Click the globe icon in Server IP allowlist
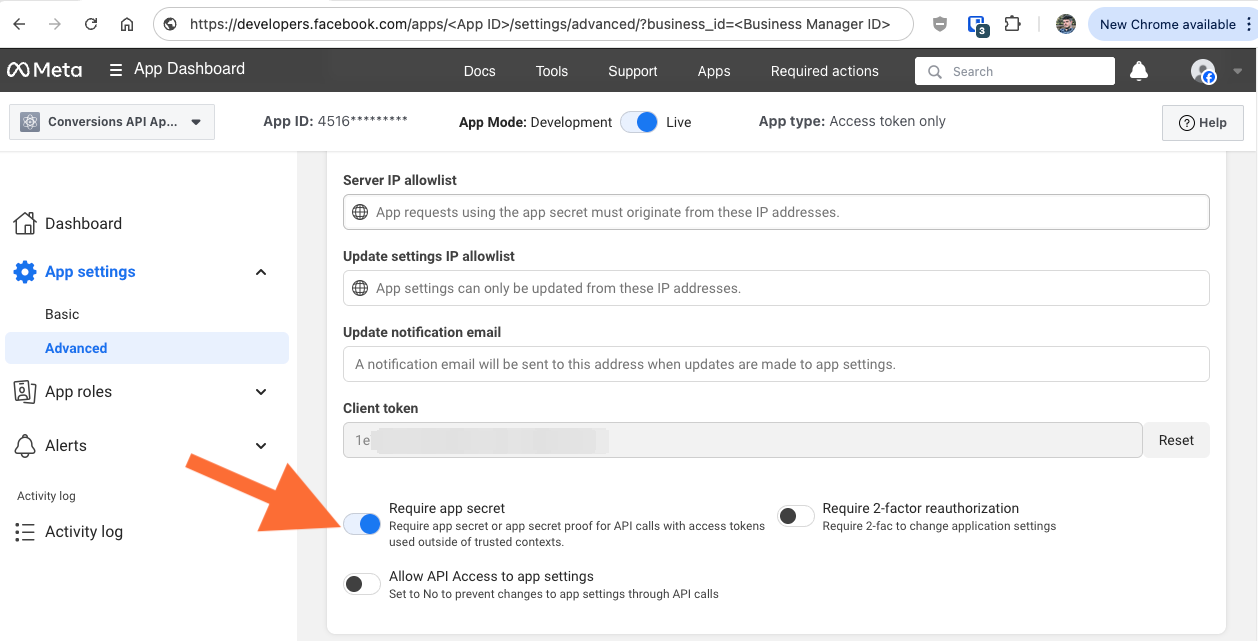Image resolution: width=1258 pixels, height=641 pixels. [361, 212]
